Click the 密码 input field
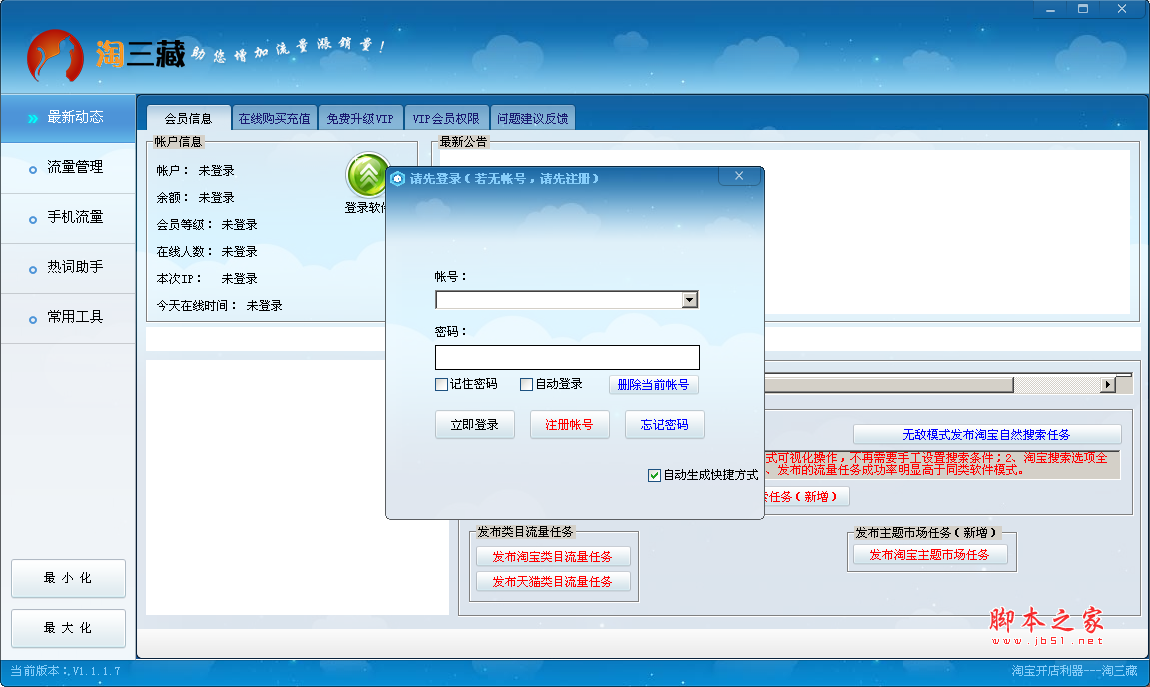This screenshot has width=1150, height=687. pos(567,357)
